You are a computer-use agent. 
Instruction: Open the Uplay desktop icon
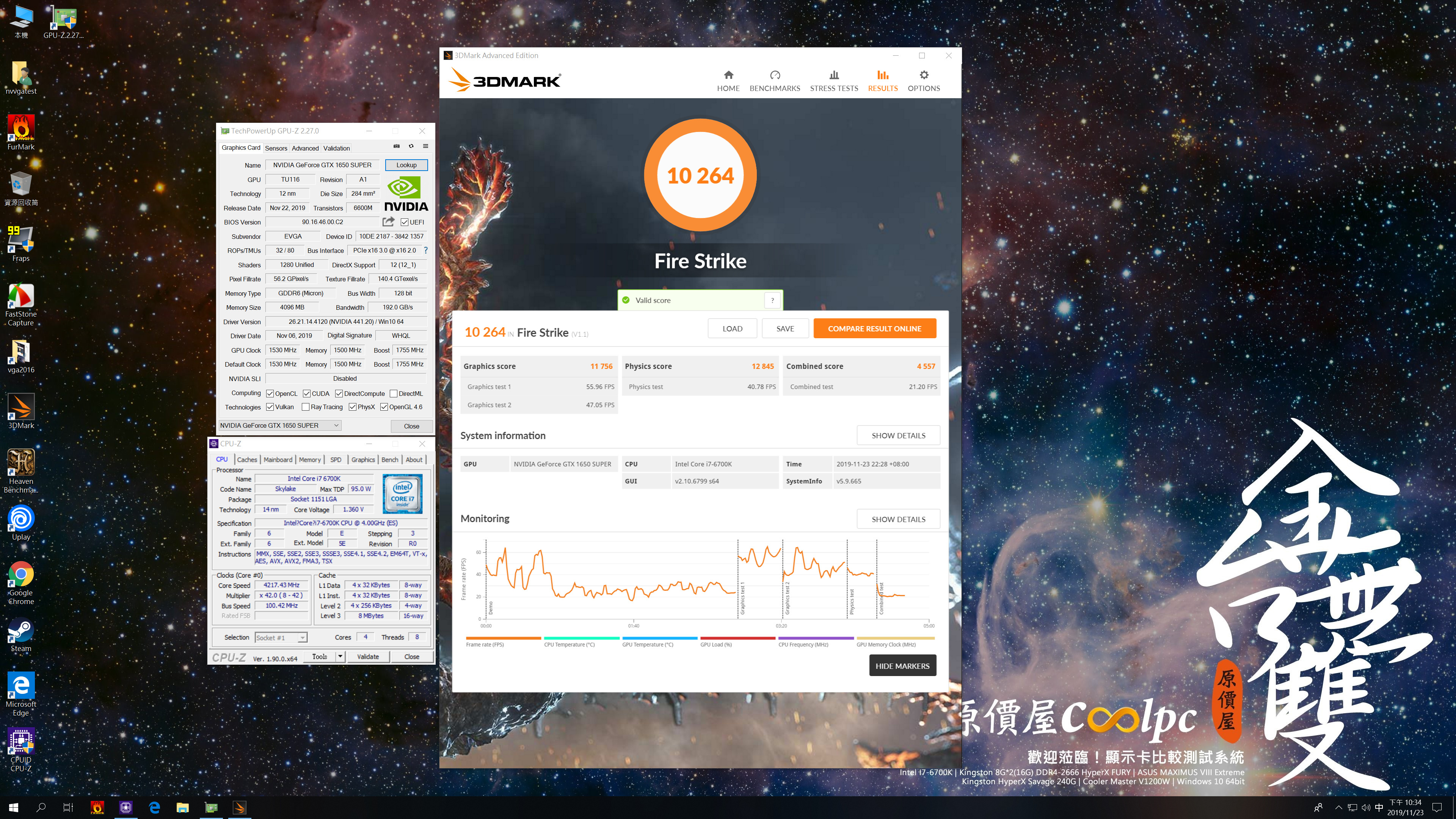coord(21,523)
